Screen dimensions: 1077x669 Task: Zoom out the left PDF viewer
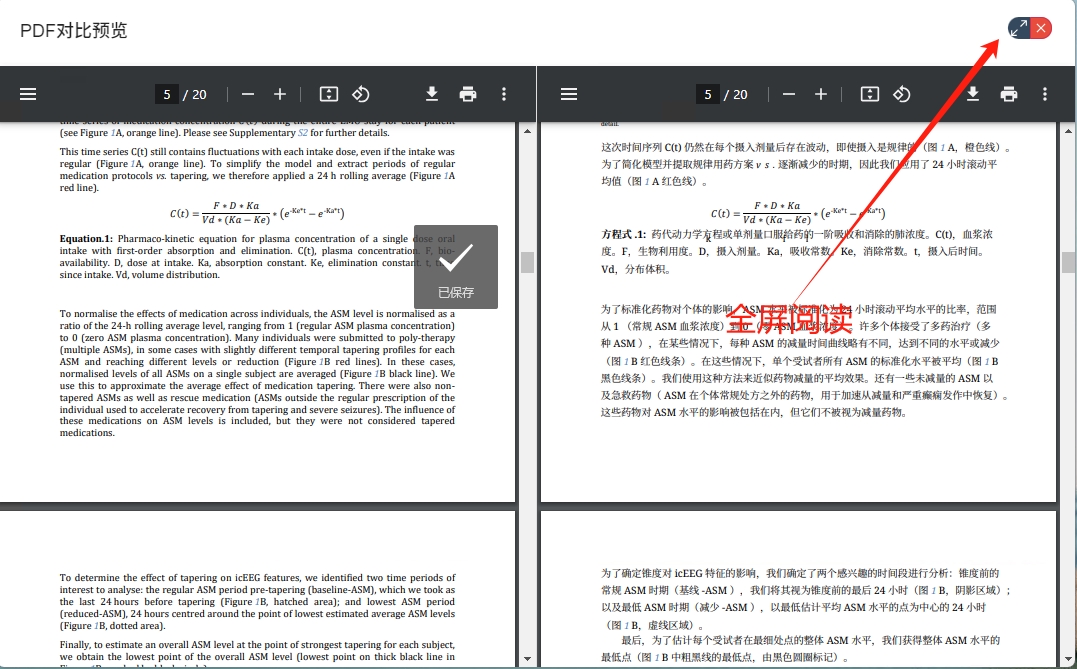point(248,94)
